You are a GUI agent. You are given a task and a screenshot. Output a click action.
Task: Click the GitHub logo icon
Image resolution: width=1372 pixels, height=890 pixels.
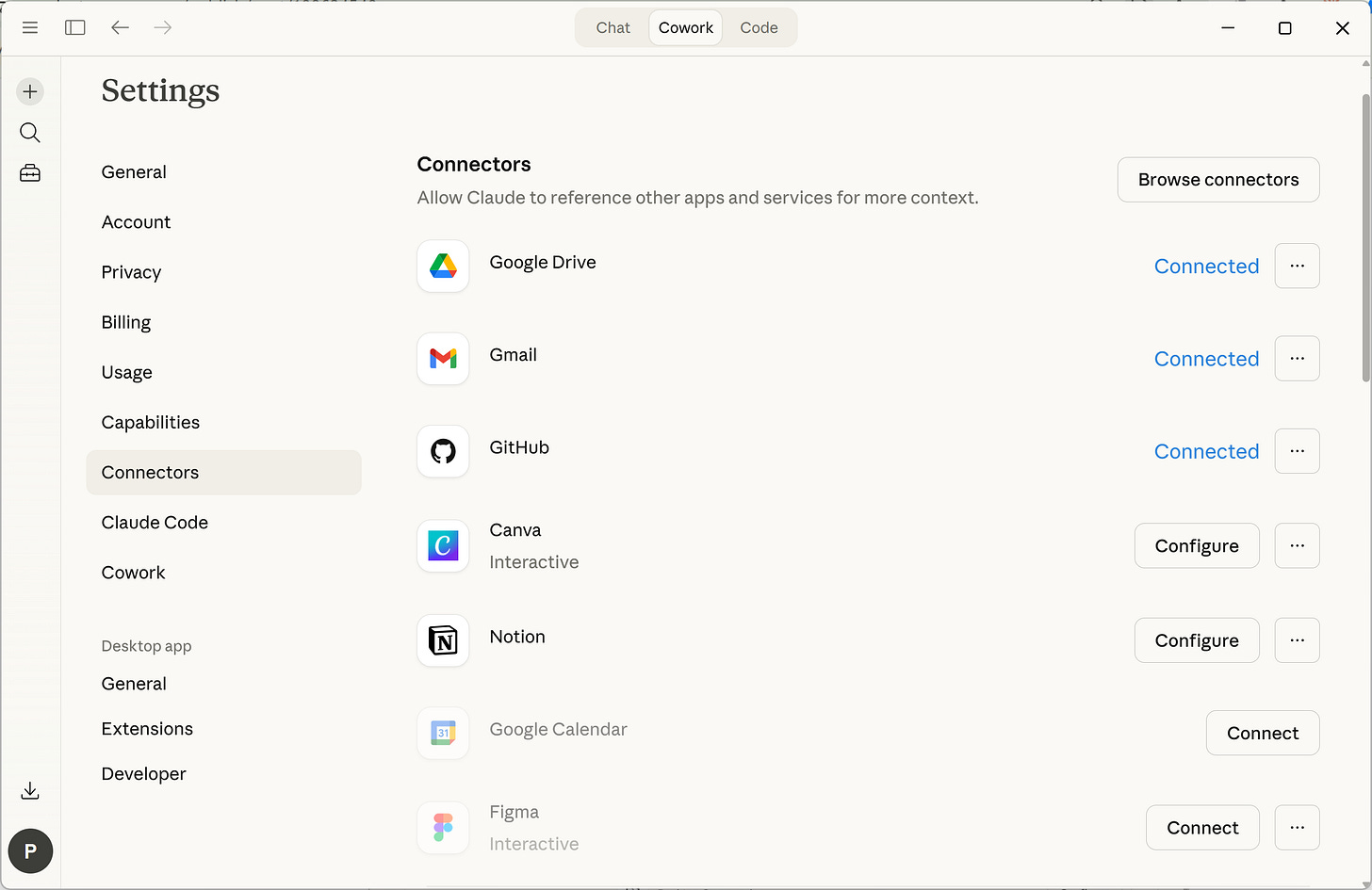click(x=443, y=451)
